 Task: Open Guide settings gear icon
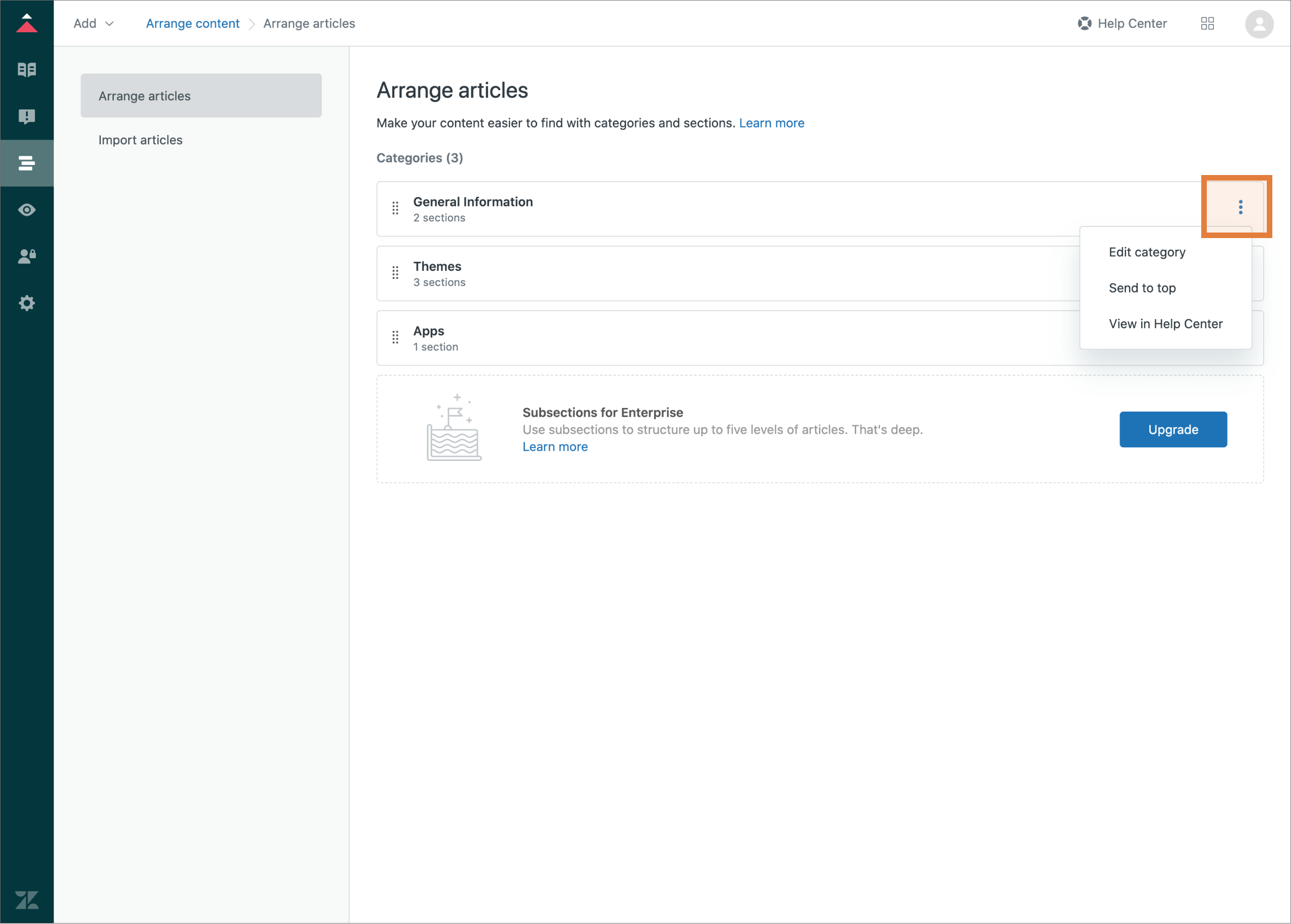pos(27,303)
